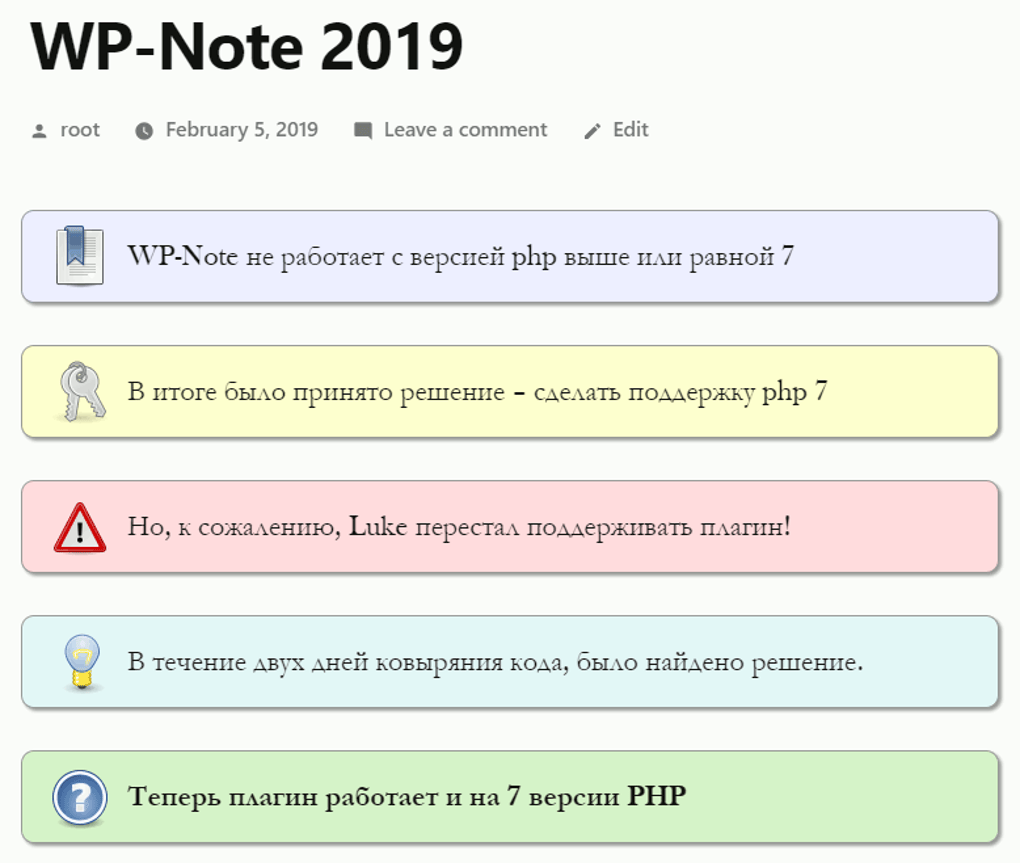Click the light bulb tip icon
Viewport: 1020px width, 863px height.
[81, 661]
